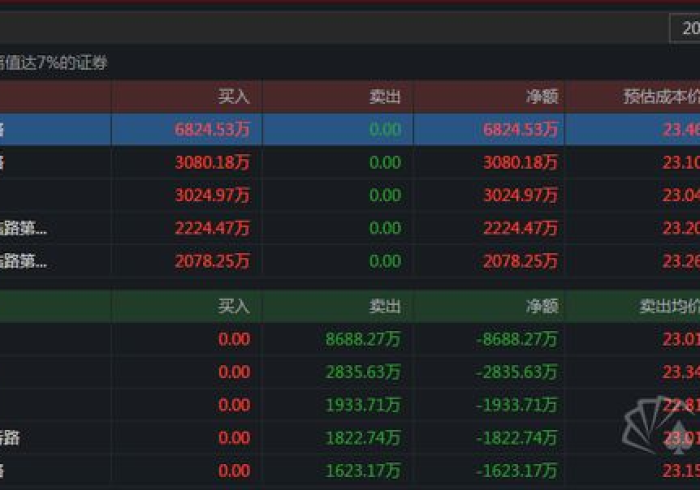Click 净额 header in the green sellers table
The image size is (700, 490).
542,306
